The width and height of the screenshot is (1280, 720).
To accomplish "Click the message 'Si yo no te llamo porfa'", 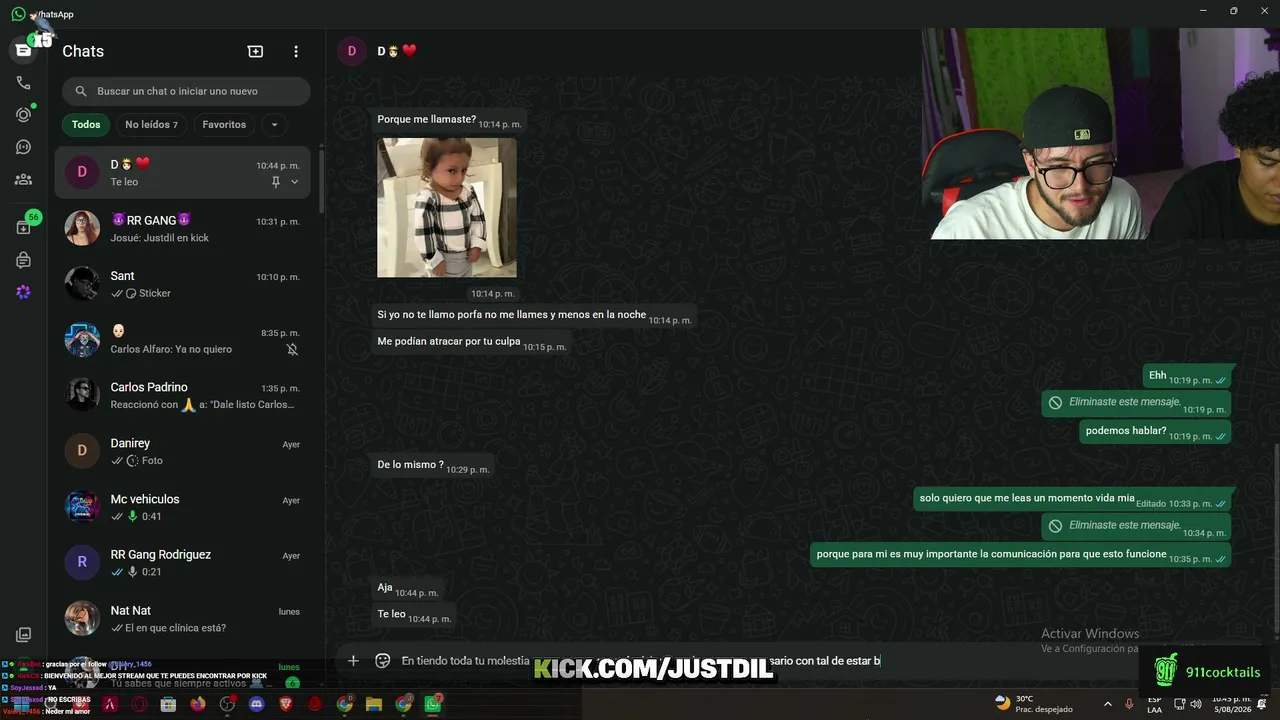I will coord(533,316).
